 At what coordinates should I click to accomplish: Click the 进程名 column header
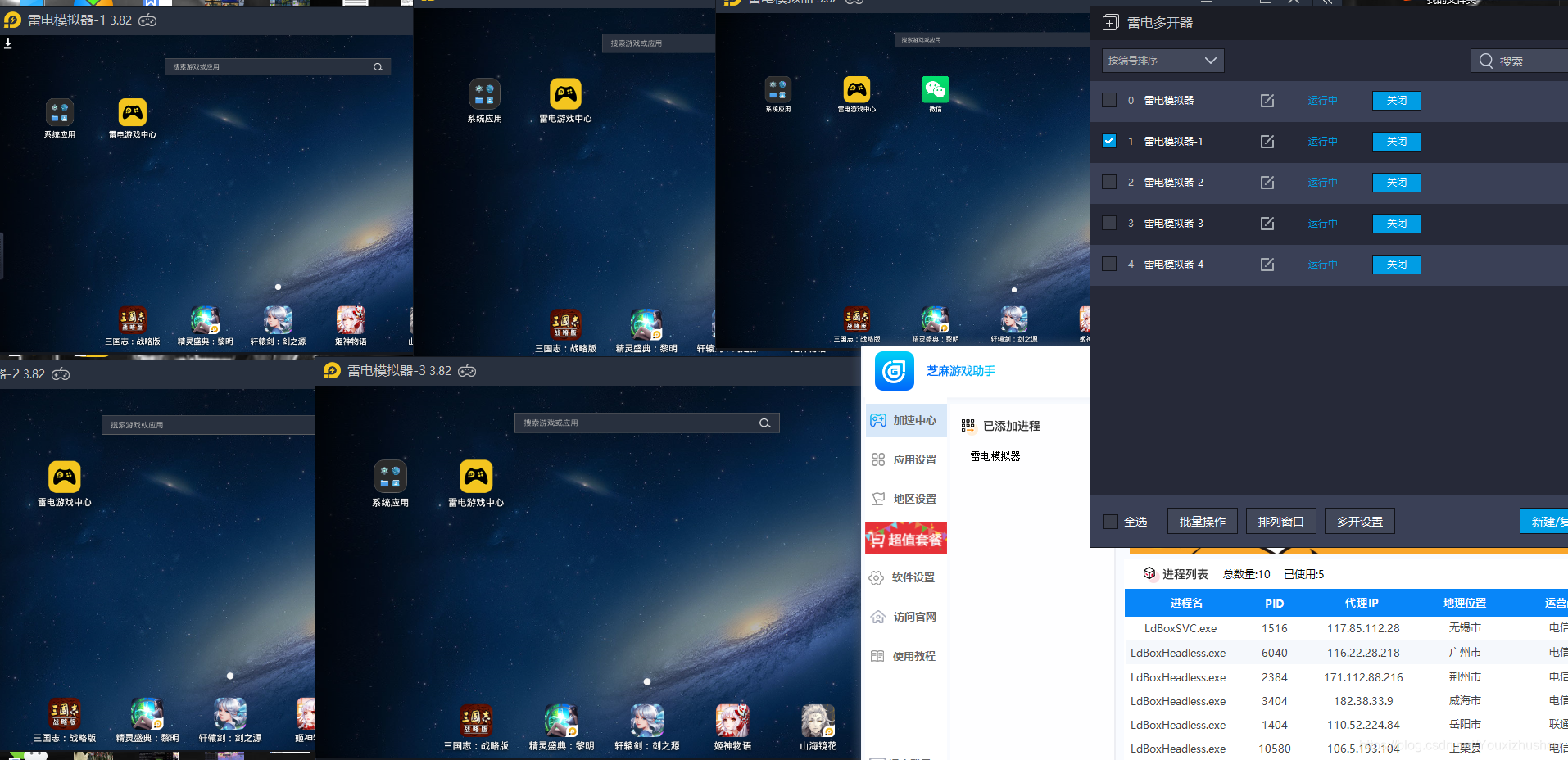click(1186, 603)
